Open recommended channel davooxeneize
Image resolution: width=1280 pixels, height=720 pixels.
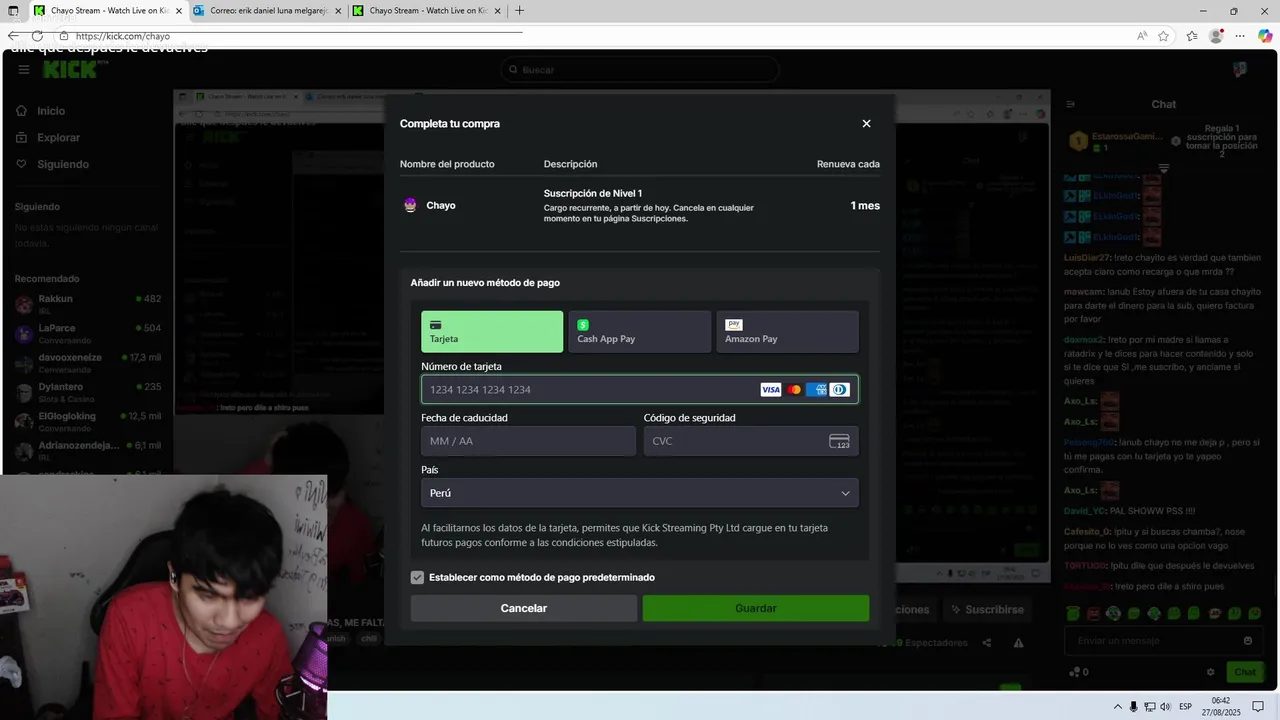(88, 363)
